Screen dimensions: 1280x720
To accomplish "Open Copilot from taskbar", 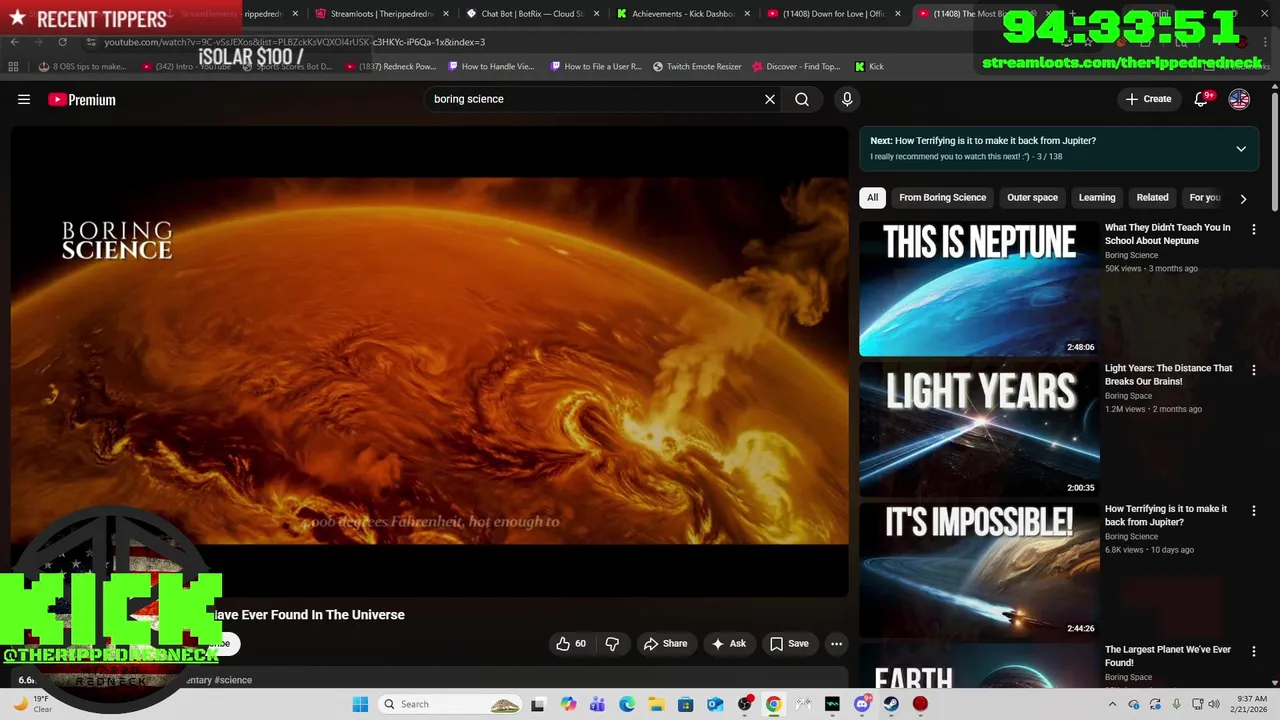I will pyautogui.click(x=569, y=704).
